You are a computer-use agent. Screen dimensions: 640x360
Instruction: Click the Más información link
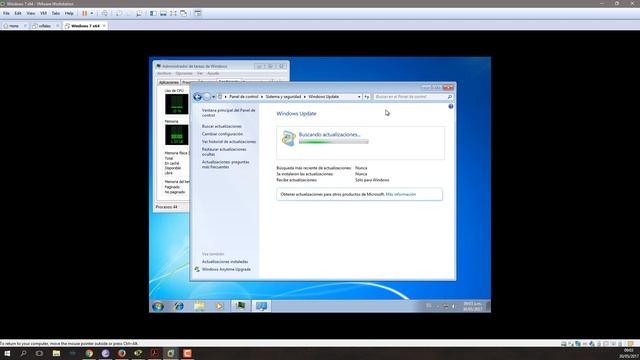pos(401,194)
